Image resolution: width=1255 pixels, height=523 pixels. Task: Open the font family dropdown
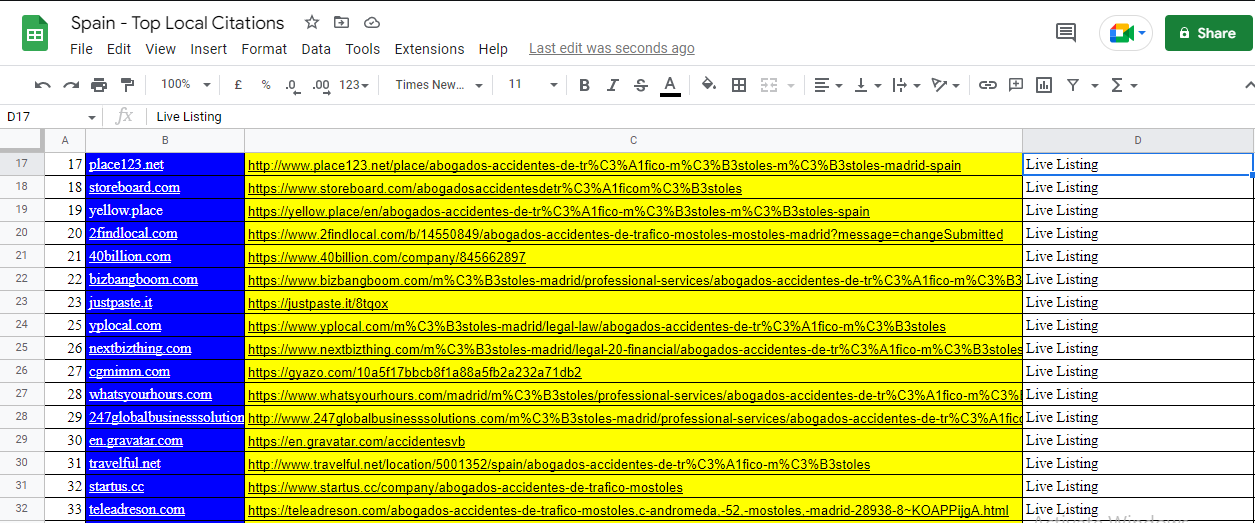tap(439, 85)
